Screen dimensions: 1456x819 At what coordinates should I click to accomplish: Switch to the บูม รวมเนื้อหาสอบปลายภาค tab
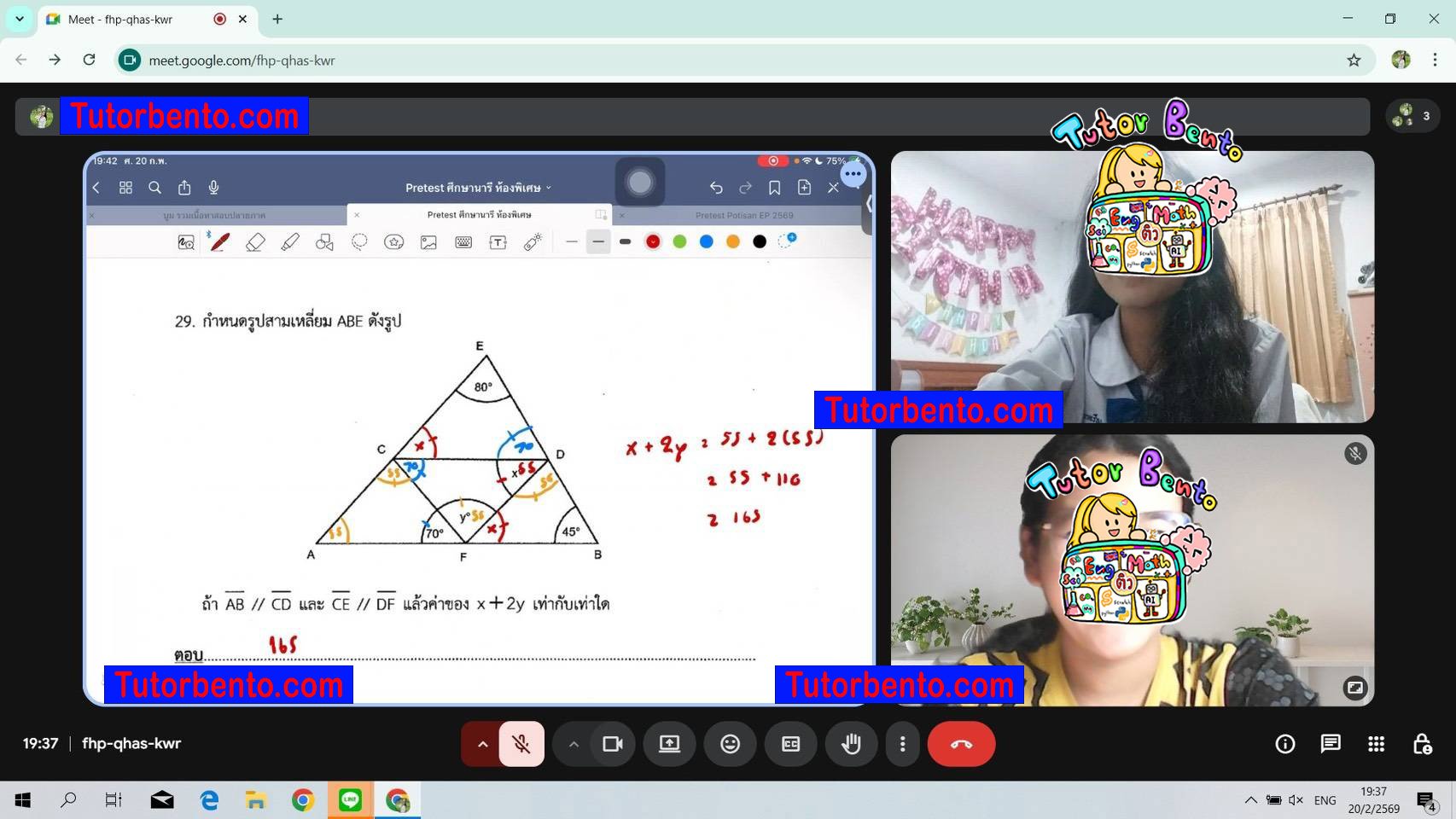point(218,215)
